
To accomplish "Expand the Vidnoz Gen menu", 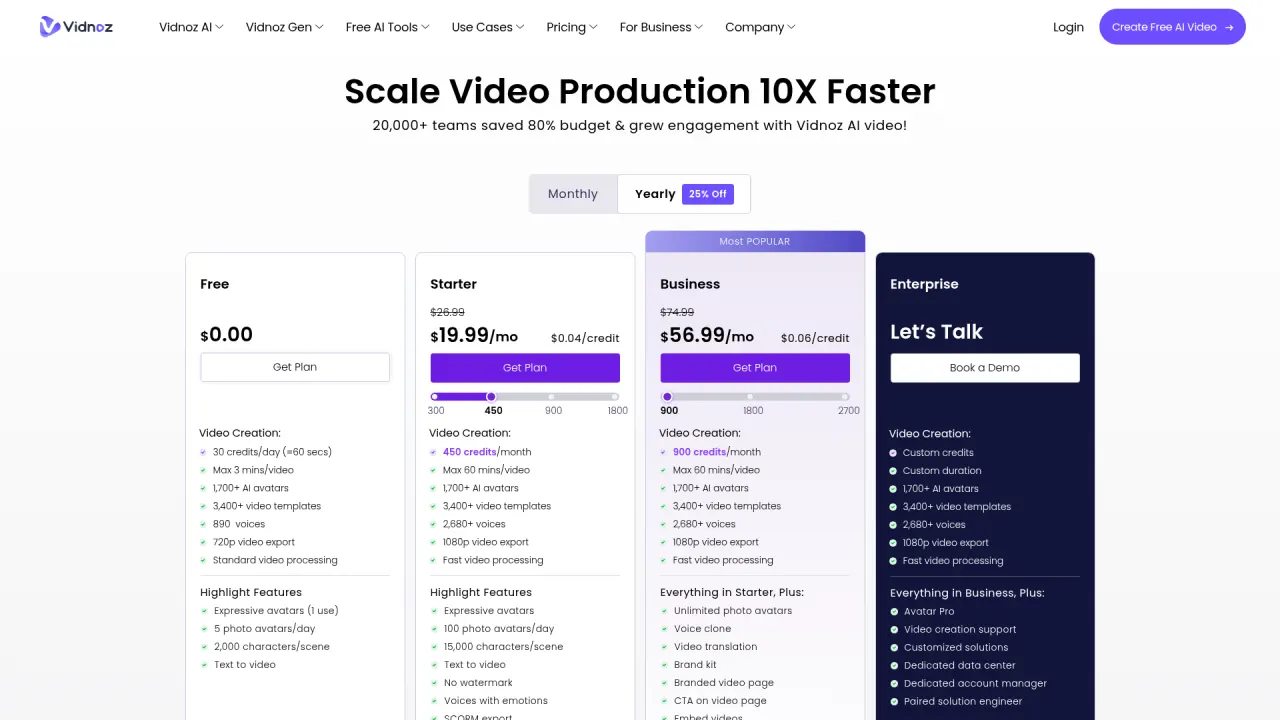I will [284, 27].
